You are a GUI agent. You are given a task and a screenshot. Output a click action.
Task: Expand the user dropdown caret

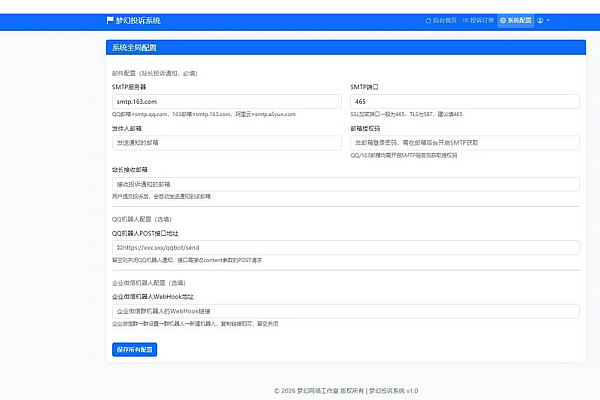(548, 20)
